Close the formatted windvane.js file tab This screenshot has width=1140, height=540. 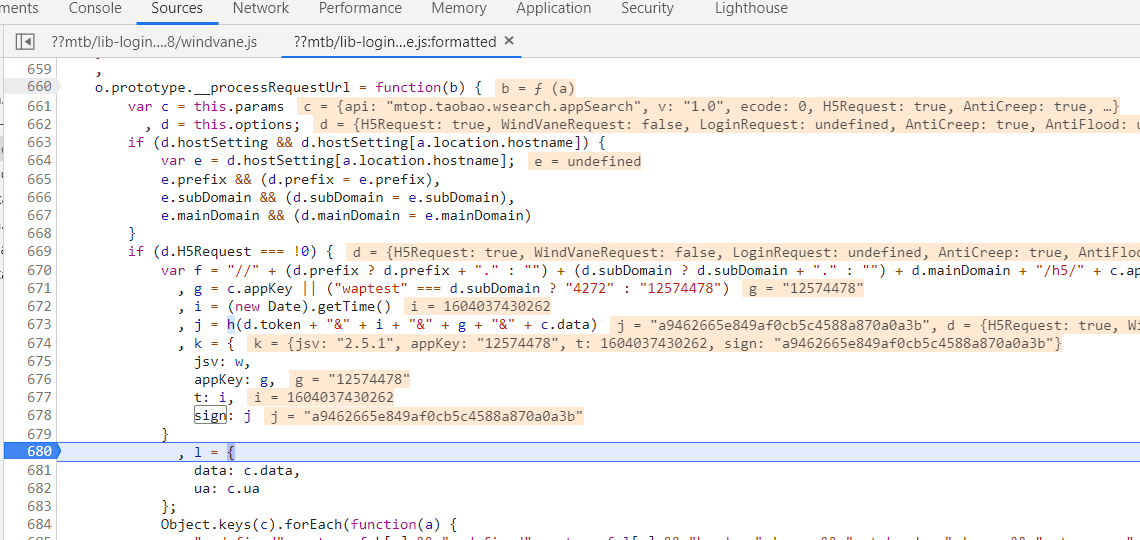point(509,41)
